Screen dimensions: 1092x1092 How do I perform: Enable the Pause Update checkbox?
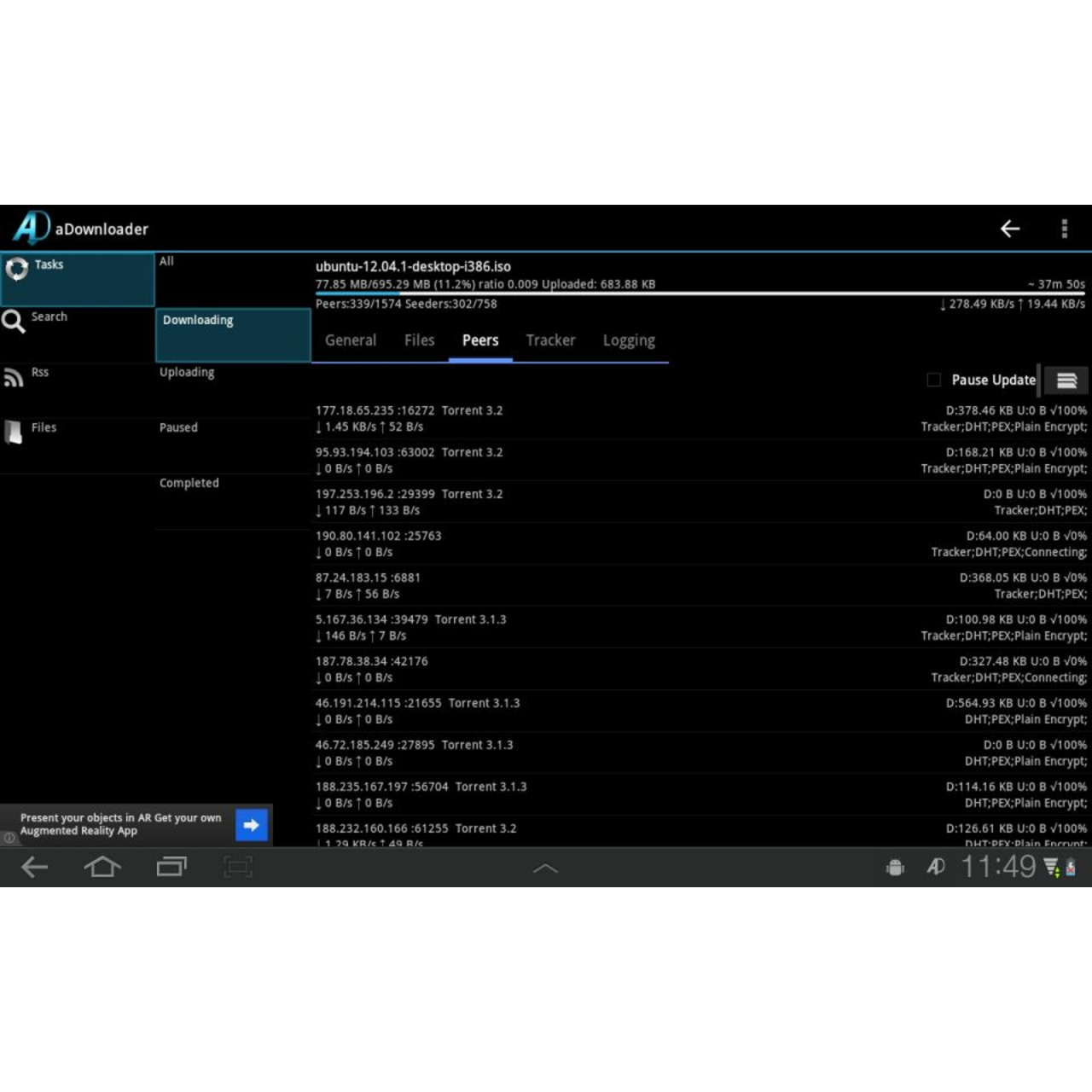click(x=933, y=379)
